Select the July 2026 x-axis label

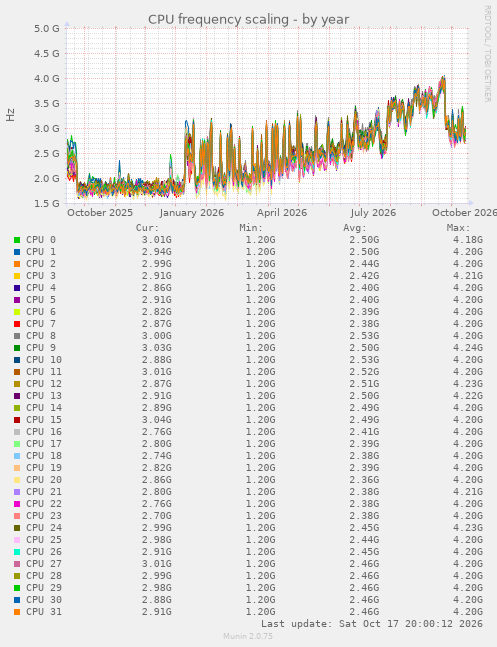pos(373,213)
